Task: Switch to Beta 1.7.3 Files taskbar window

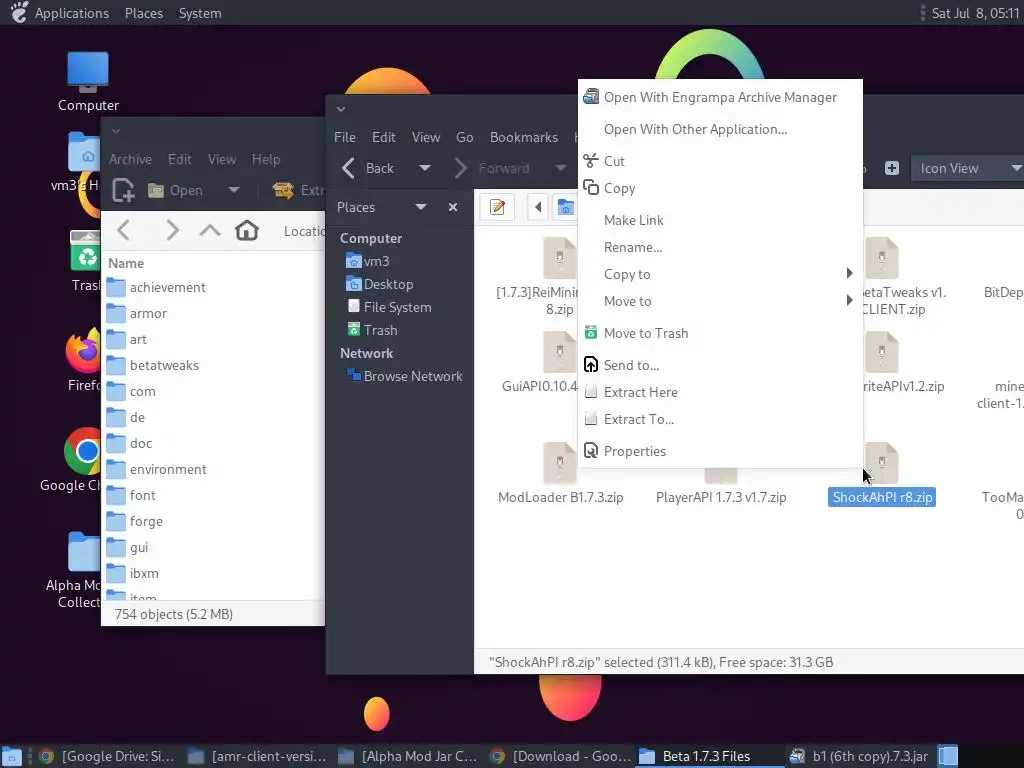Action: point(707,756)
